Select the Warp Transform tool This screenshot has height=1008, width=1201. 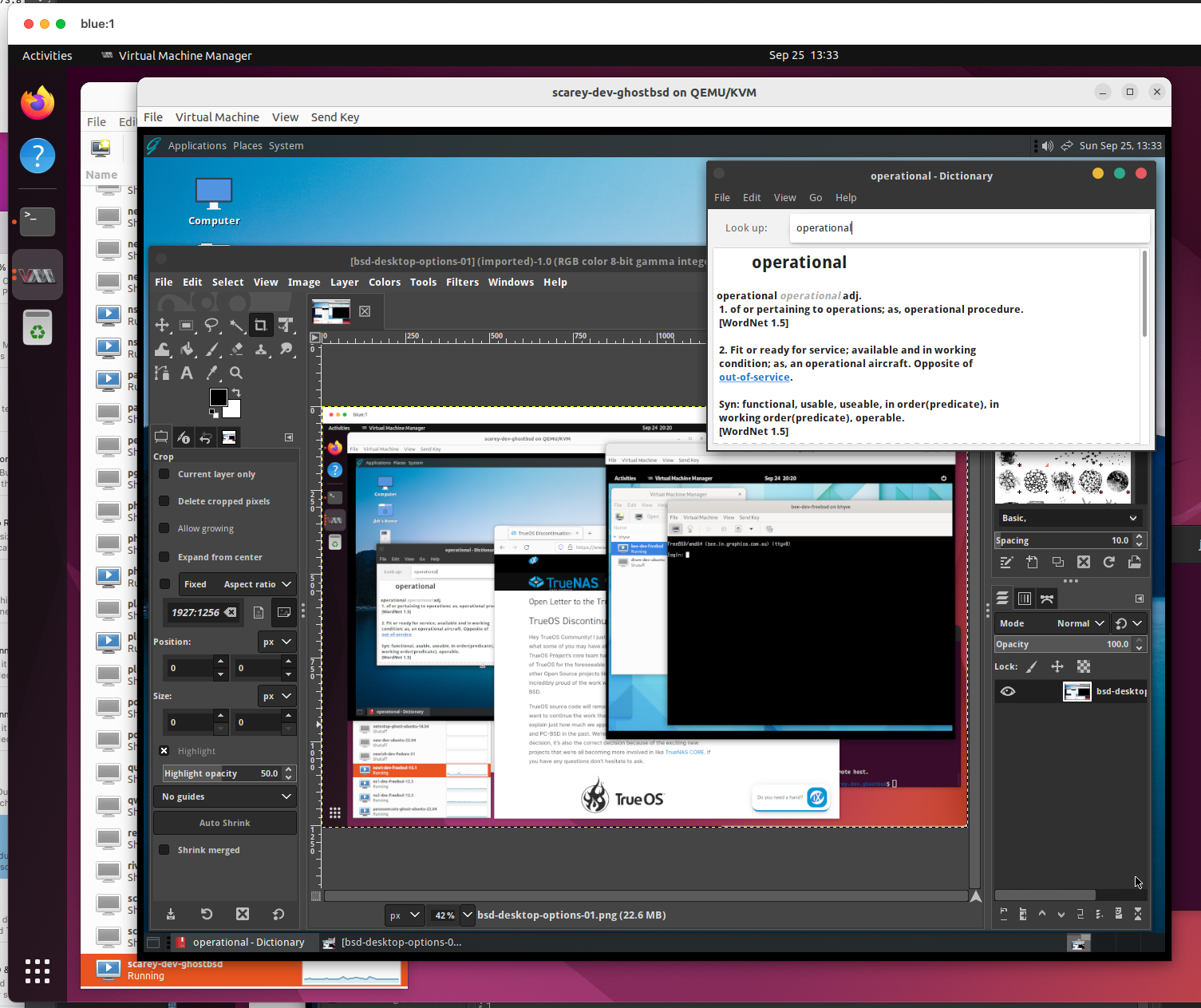(162, 350)
